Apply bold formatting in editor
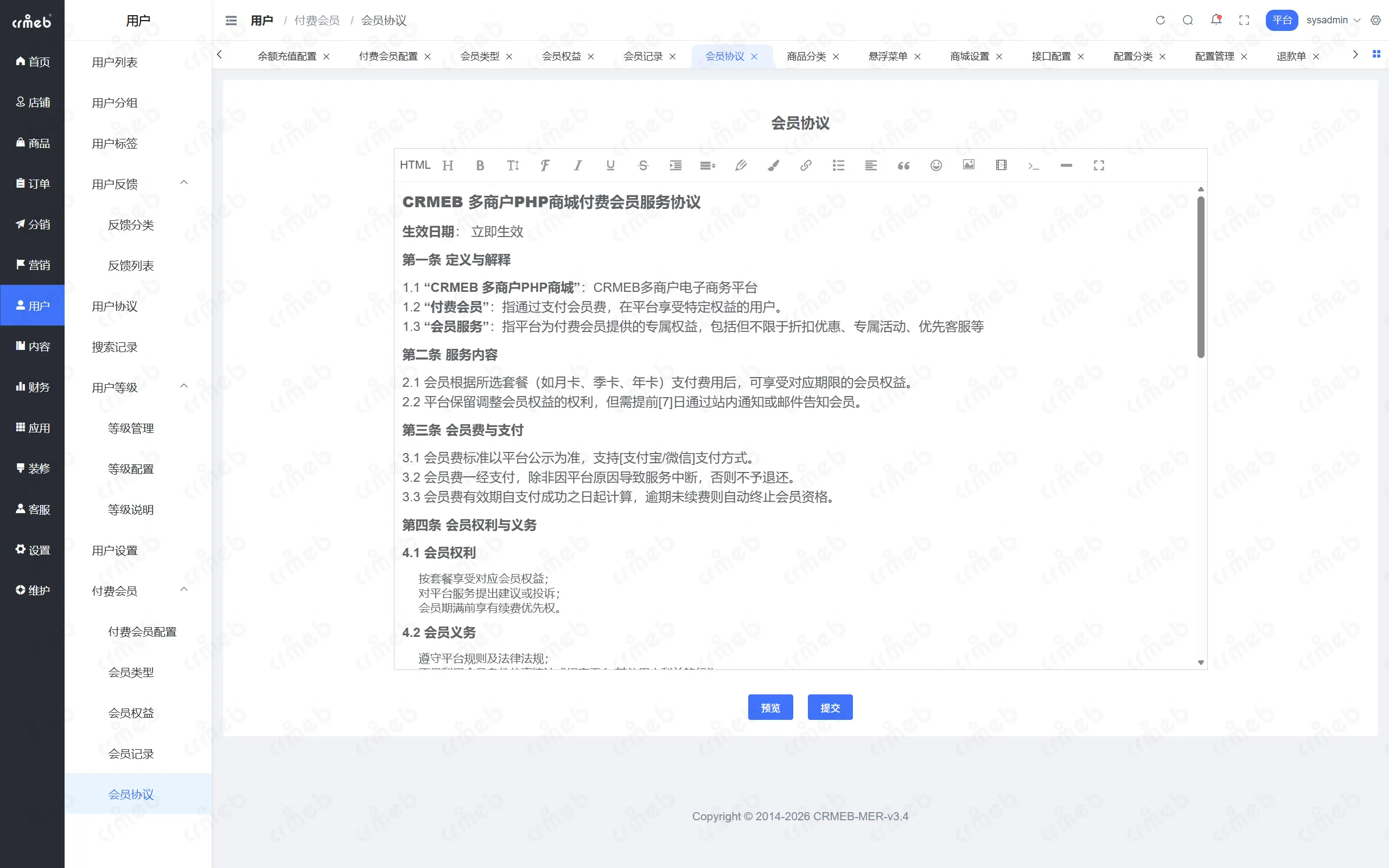The height and width of the screenshot is (868, 1389). click(480, 166)
